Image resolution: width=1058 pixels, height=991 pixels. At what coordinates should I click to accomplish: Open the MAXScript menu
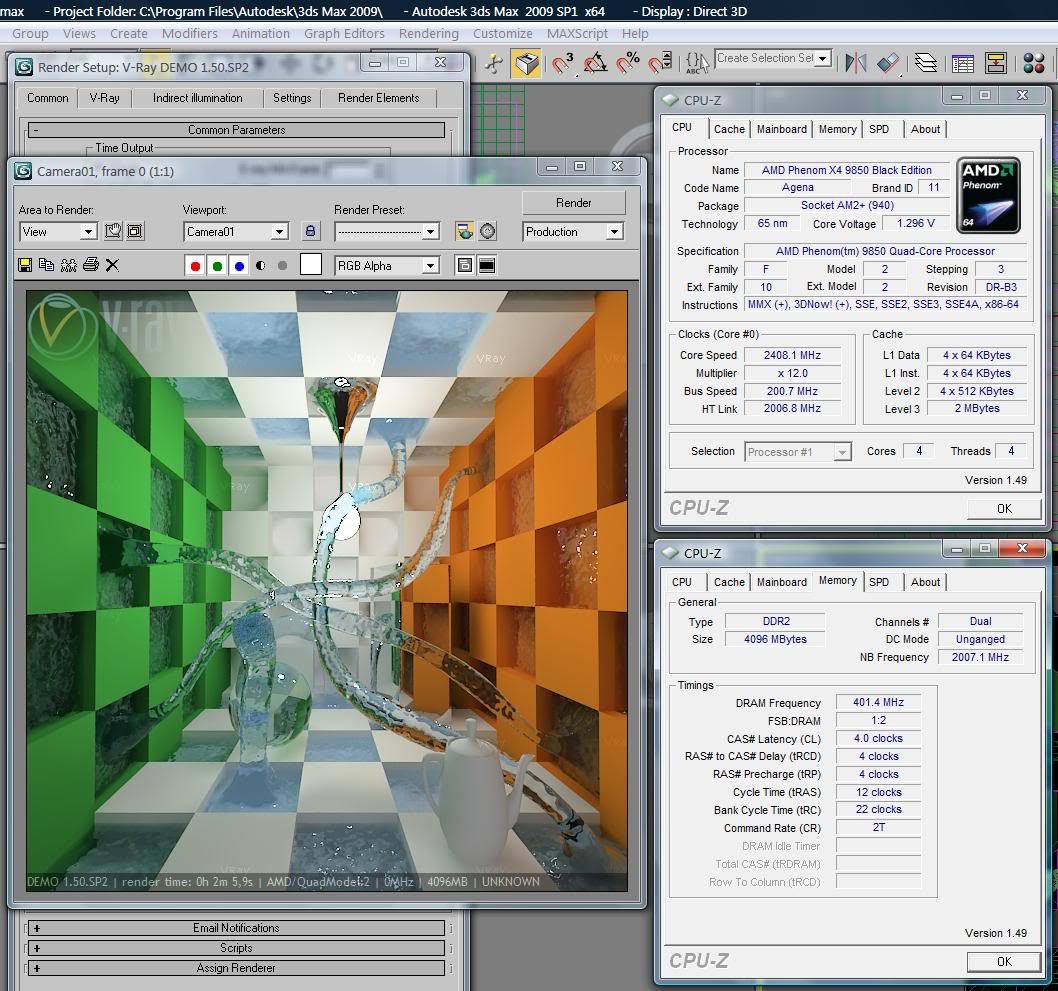coord(577,34)
